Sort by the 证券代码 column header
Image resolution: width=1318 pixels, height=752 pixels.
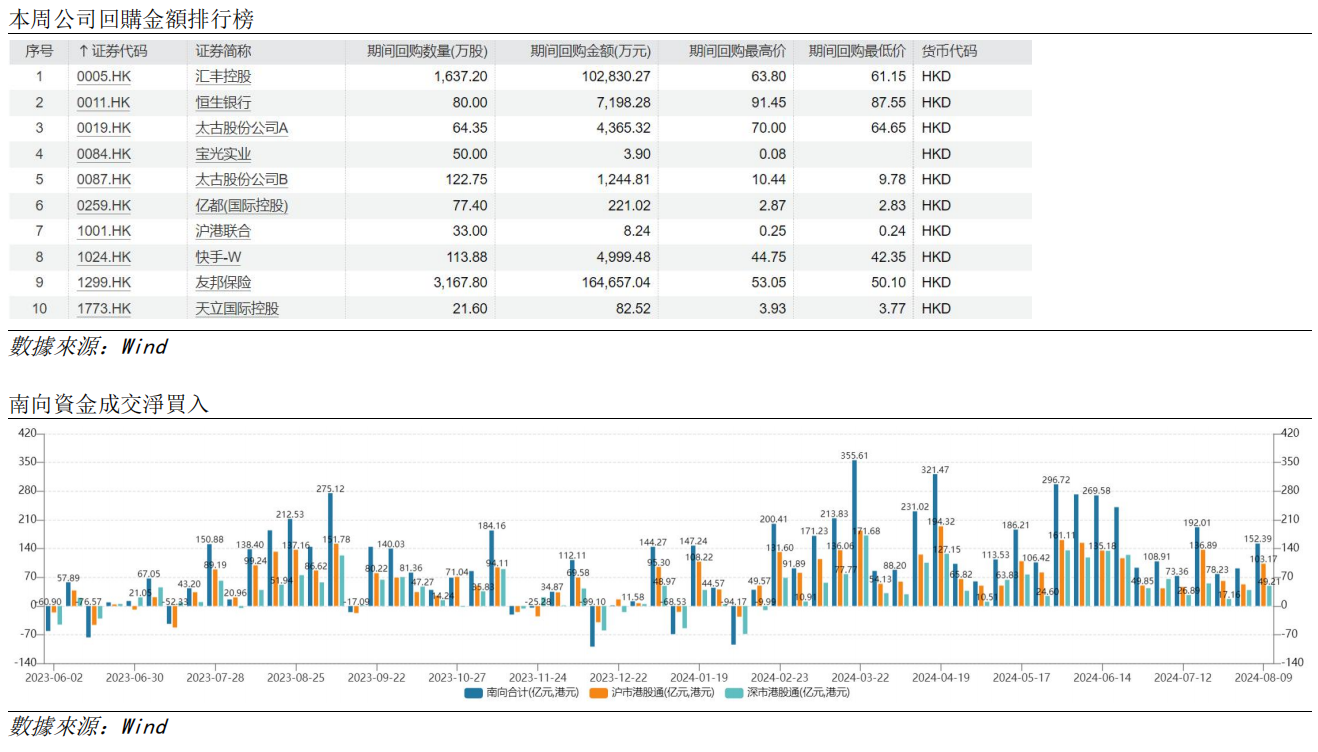(x=112, y=51)
